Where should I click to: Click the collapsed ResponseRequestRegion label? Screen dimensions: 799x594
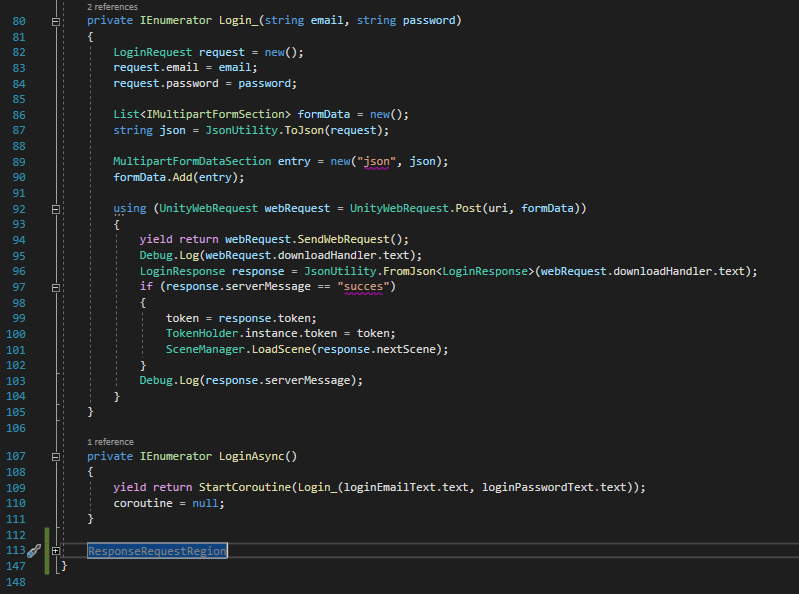157,551
